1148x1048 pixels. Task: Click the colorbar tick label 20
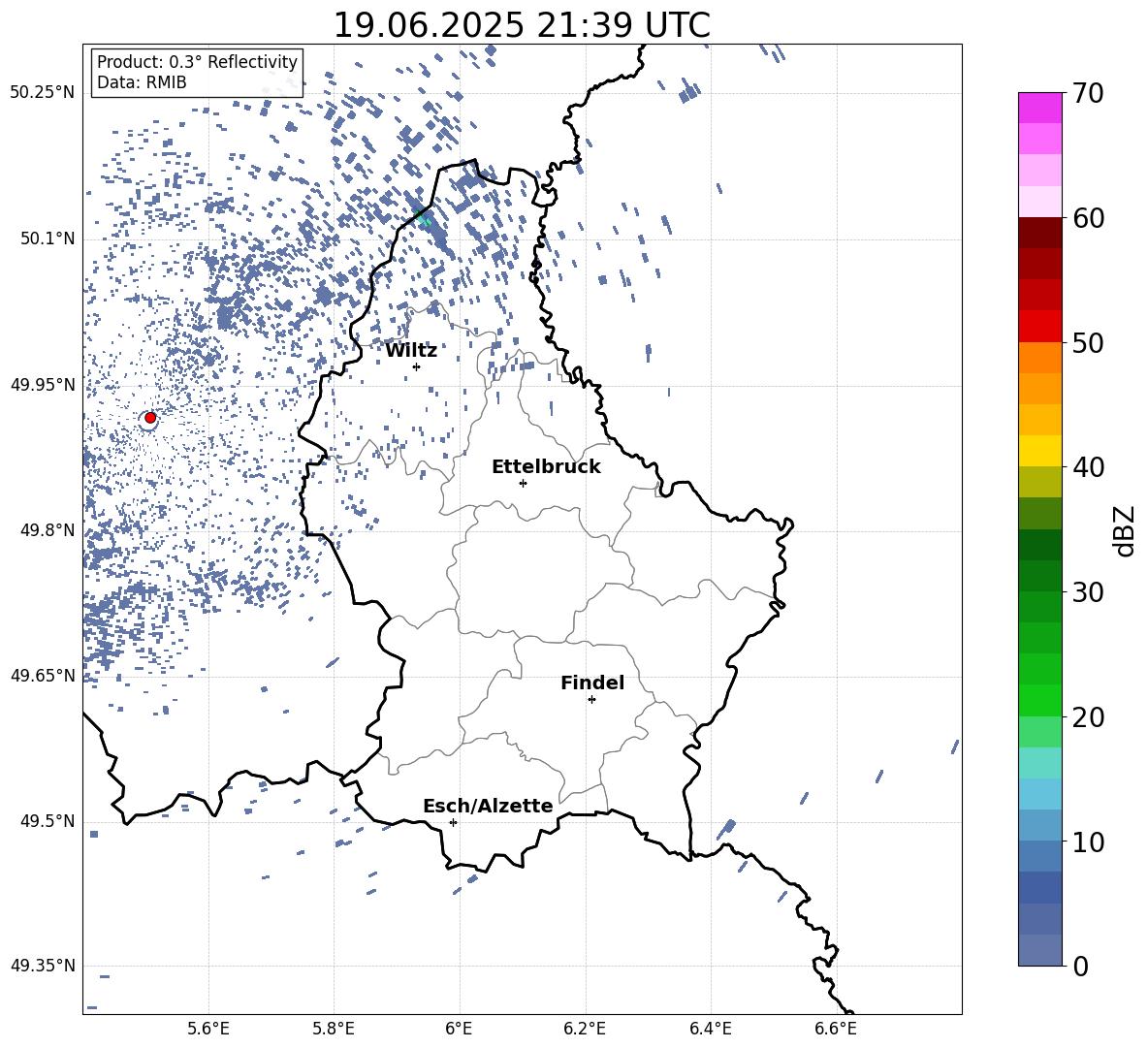click(1089, 717)
